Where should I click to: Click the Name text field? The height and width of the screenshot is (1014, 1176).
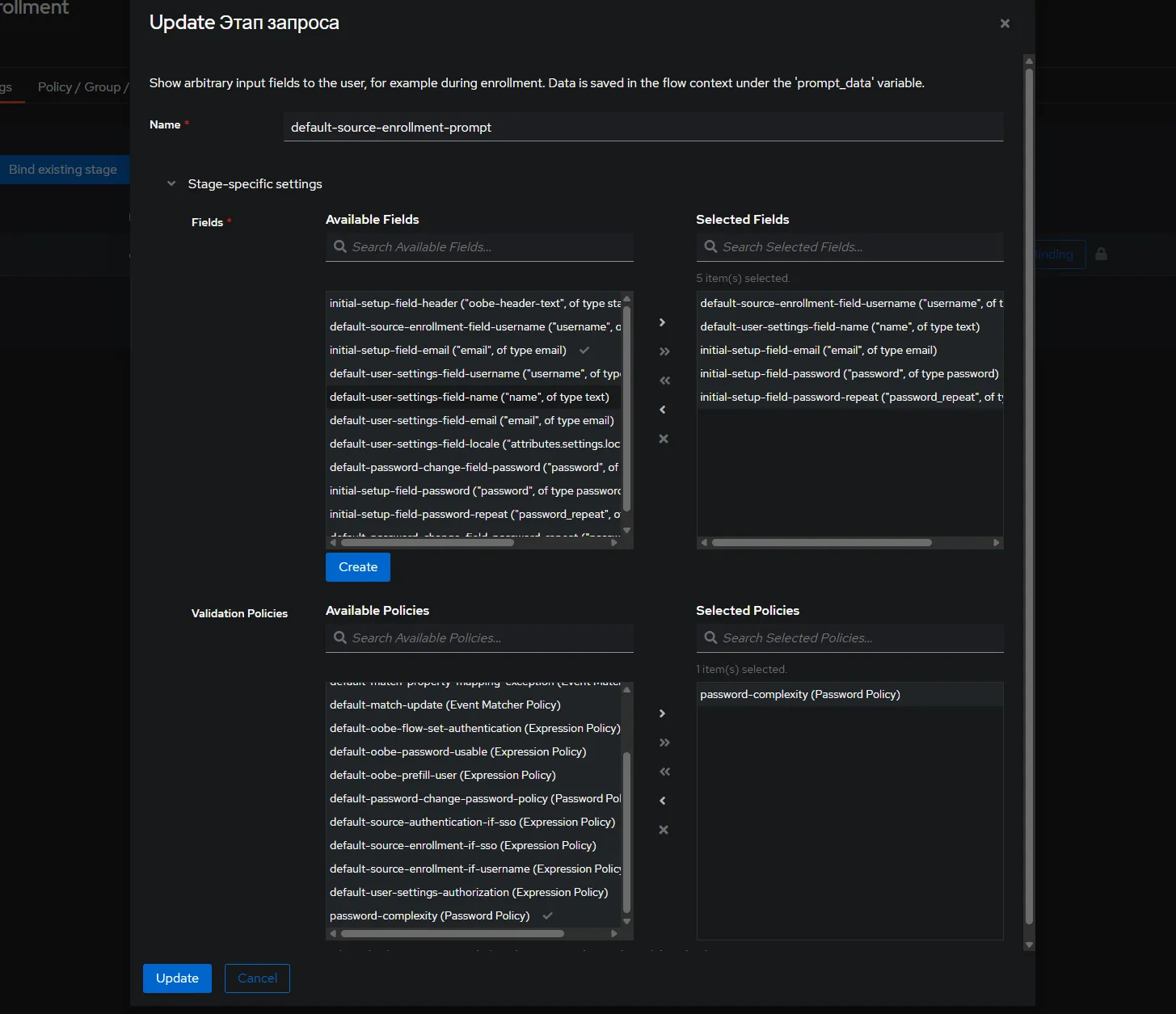click(643, 128)
